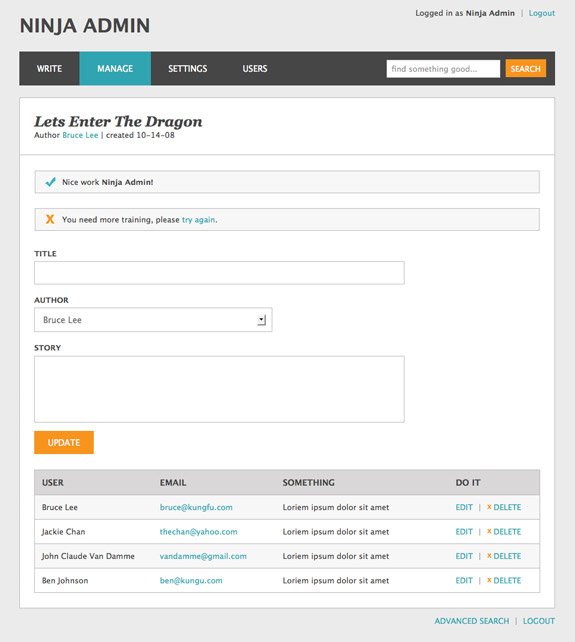Screen dimensions: 575x642
Task: Edit the John Claude Van Damme row
Action: click(x=464, y=556)
